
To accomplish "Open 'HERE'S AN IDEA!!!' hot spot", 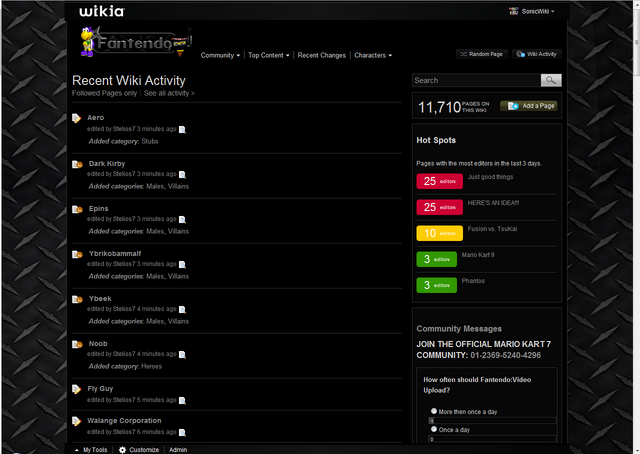I will pyautogui.click(x=493, y=203).
